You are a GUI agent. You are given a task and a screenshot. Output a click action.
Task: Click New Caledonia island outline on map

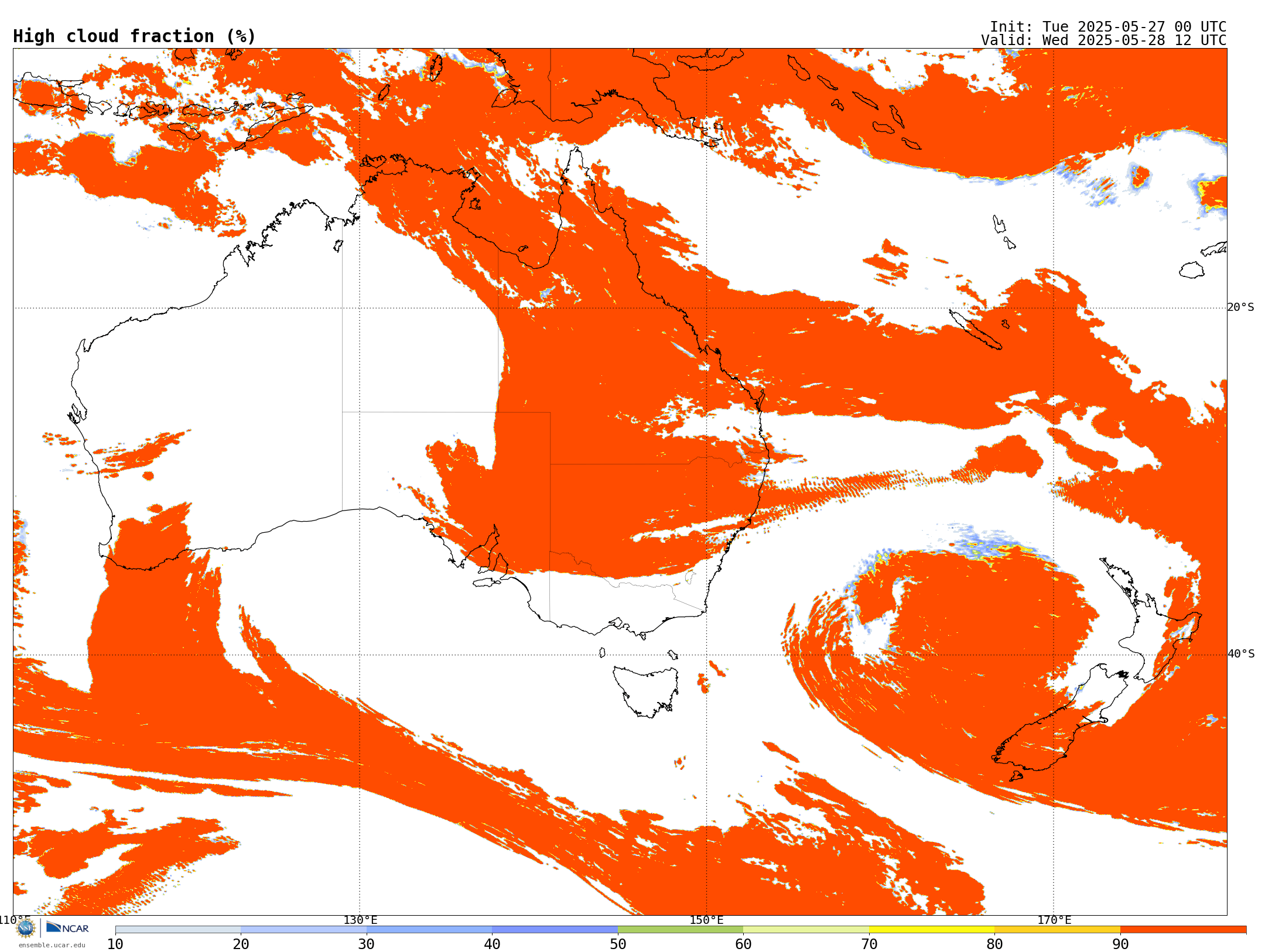(975, 330)
